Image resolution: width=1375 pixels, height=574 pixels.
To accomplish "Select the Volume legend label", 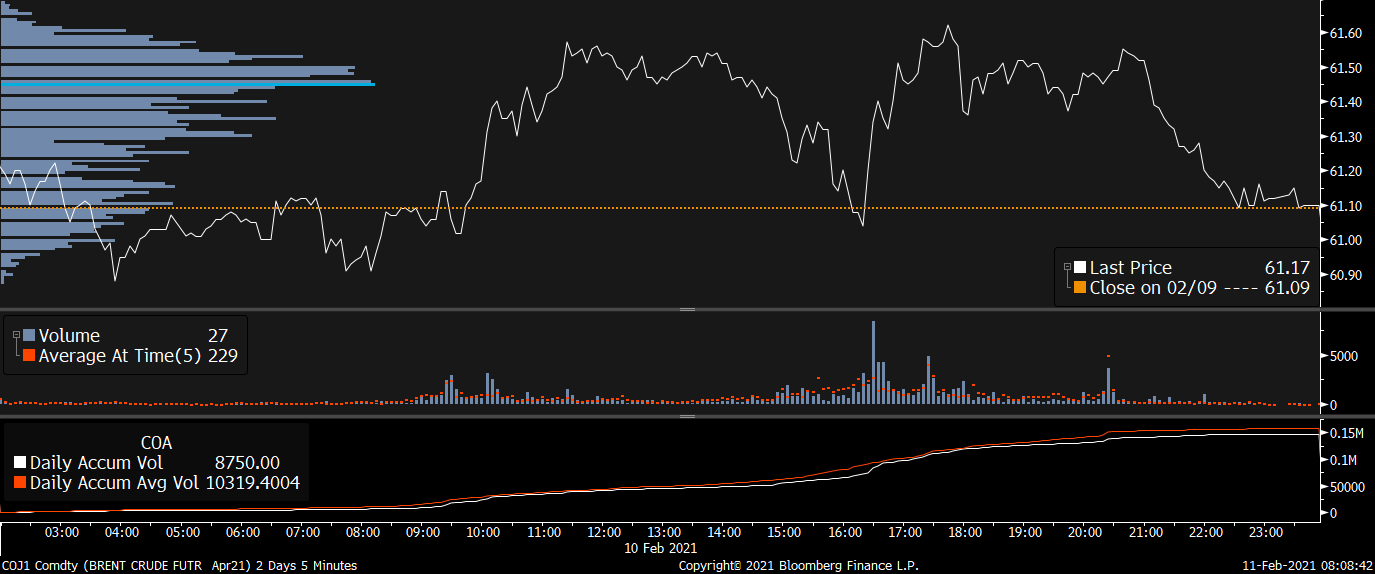I will (69, 336).
